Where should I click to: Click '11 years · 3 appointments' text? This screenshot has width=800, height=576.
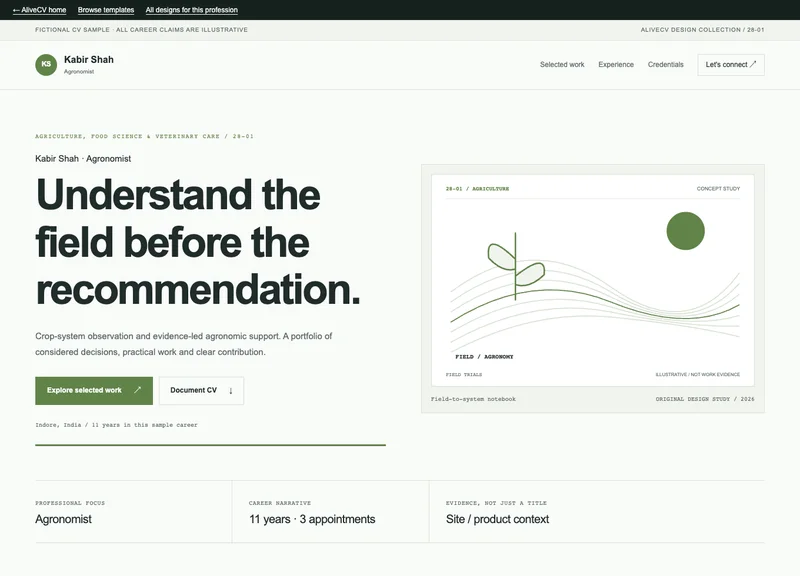point(312,519)
